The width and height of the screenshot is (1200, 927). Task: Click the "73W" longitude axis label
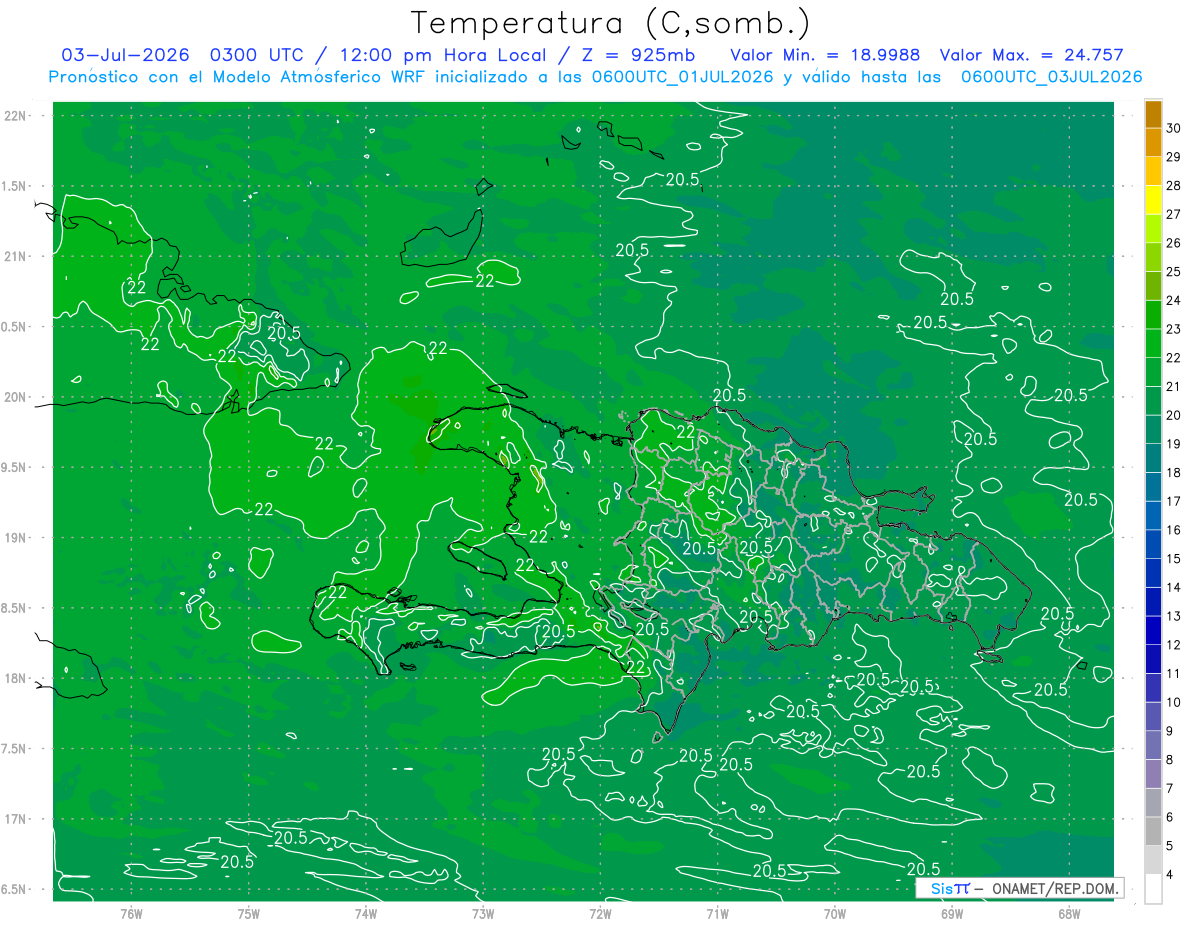tap(483, 914)
